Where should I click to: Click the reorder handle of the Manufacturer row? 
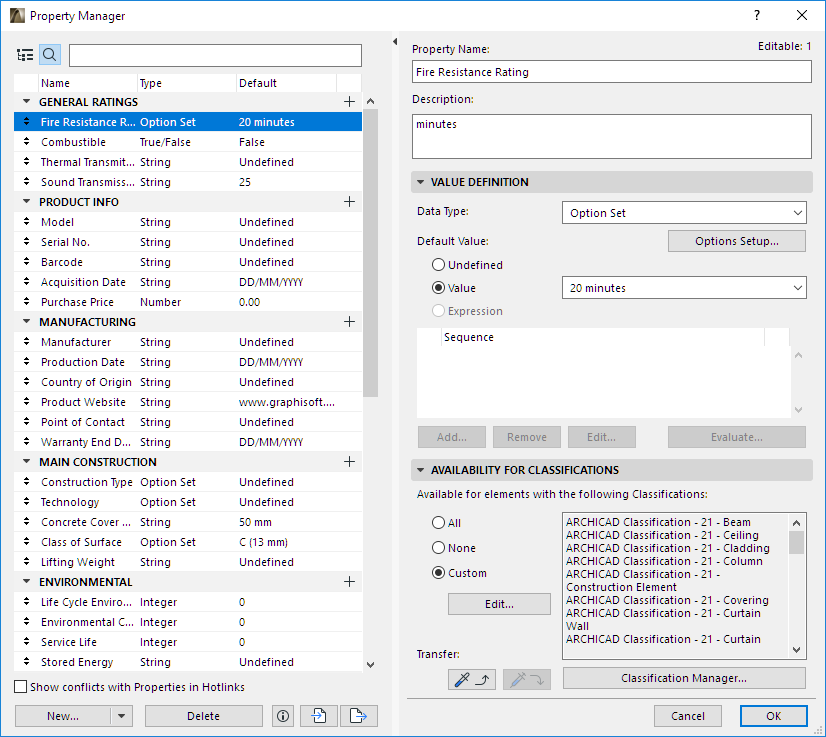[26, 342]
